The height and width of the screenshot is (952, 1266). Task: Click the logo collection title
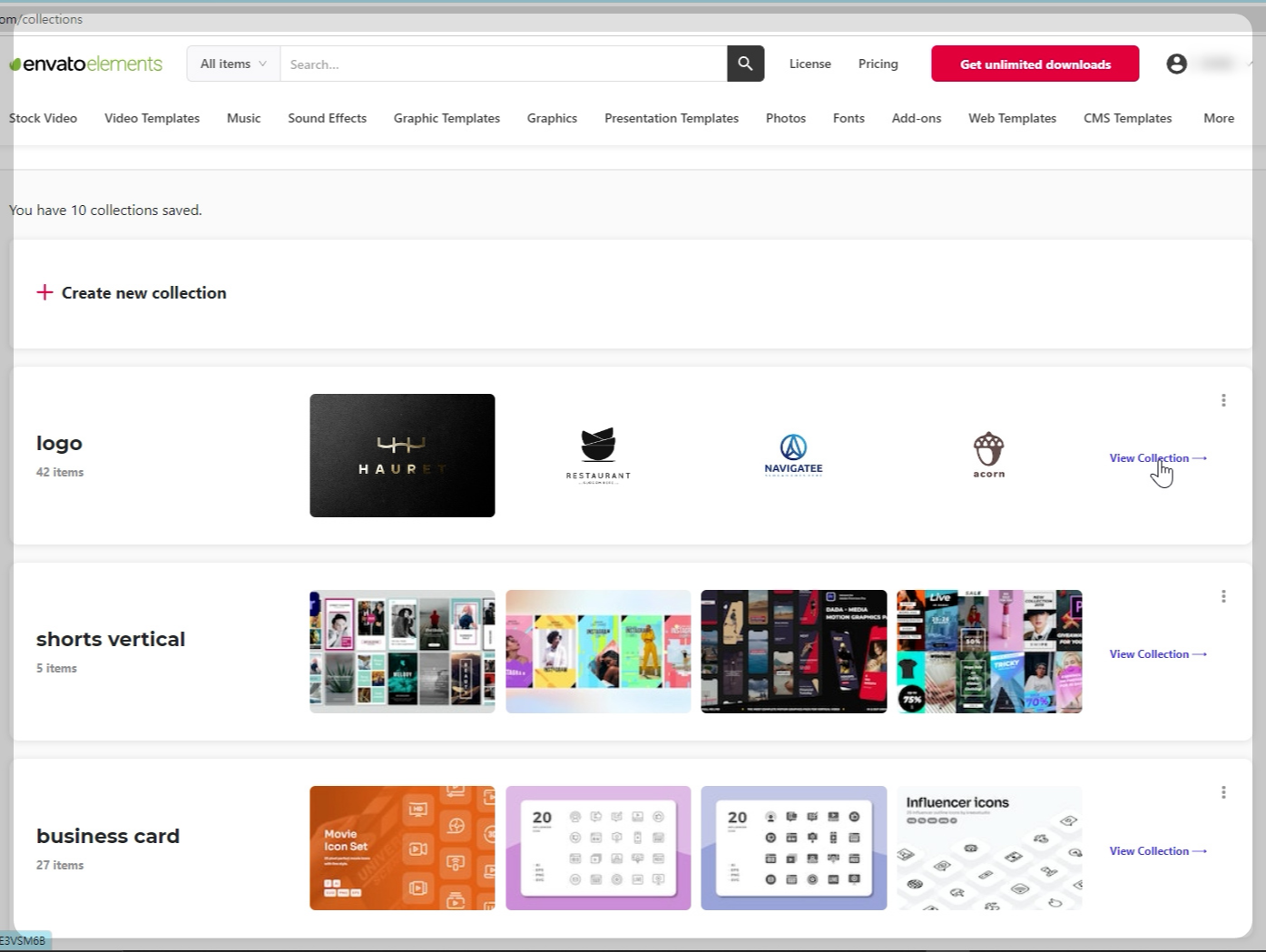[x=59, y=444]
